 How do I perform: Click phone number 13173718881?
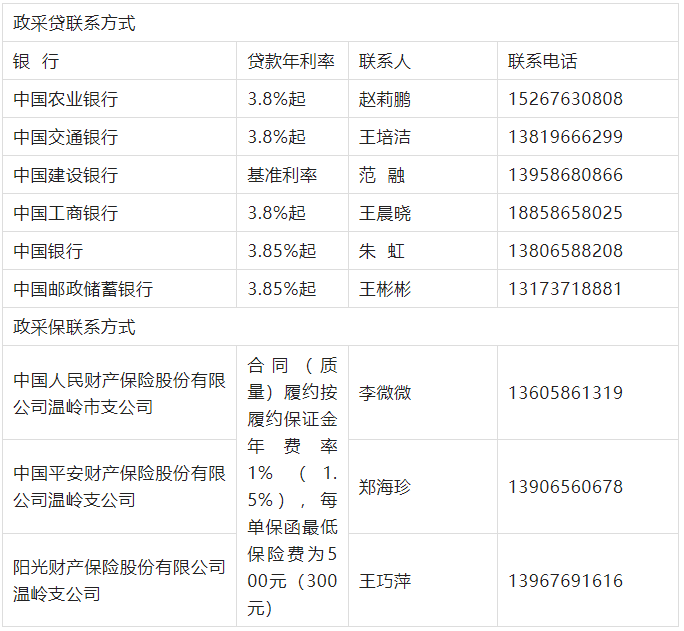coord(565,289)
